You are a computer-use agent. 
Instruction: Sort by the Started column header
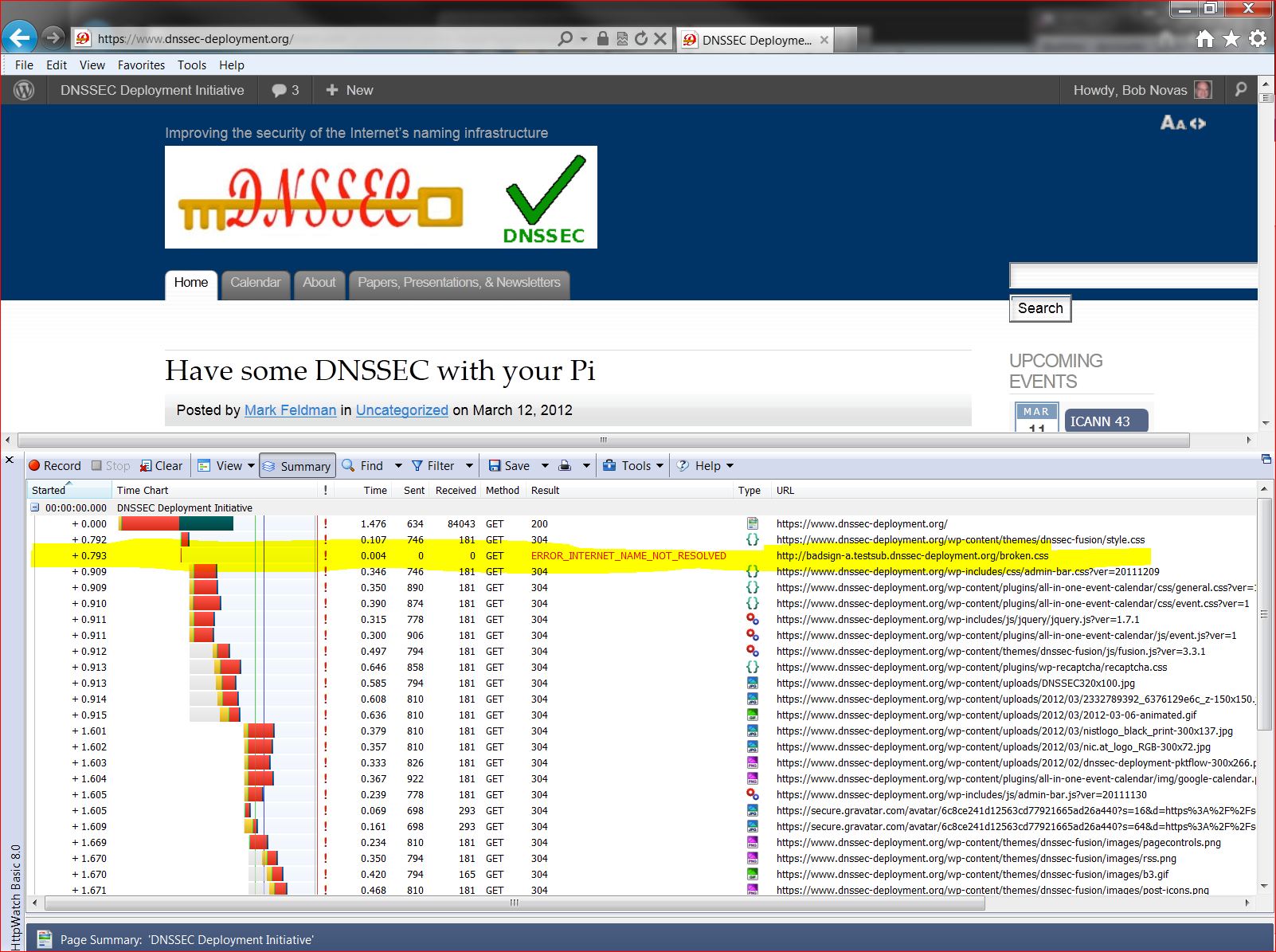69,490
